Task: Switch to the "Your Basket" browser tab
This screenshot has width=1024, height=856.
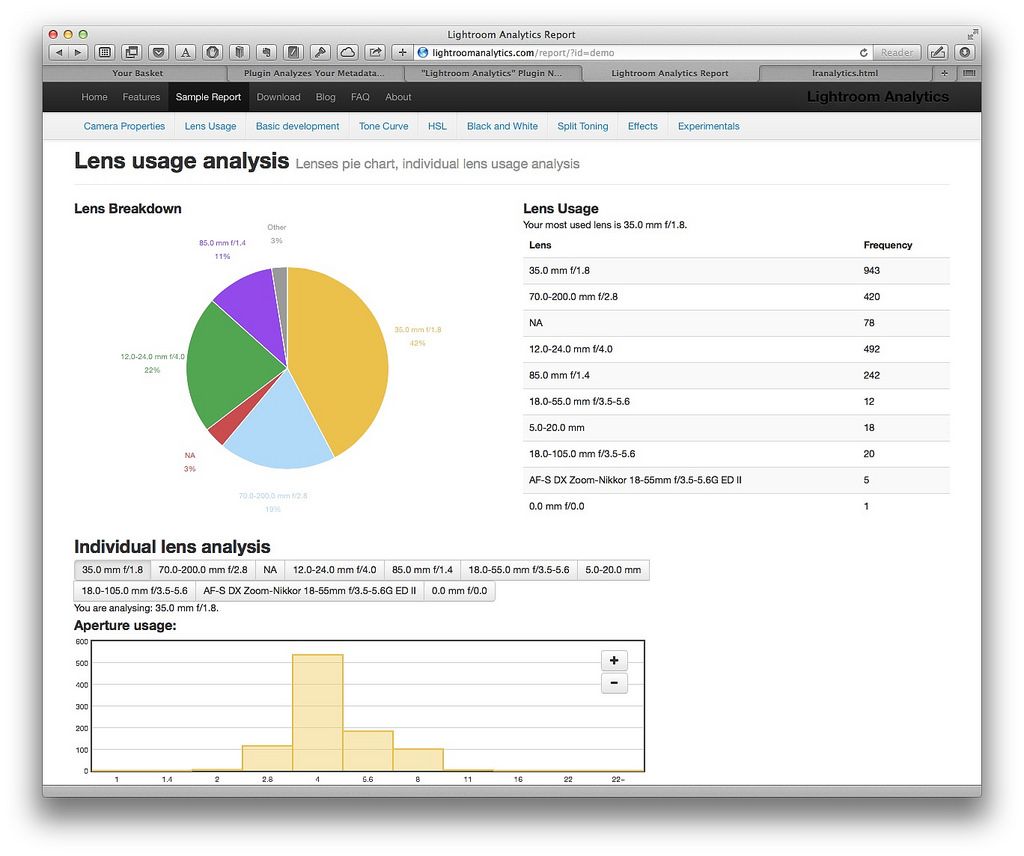Action: click(137, 73)
